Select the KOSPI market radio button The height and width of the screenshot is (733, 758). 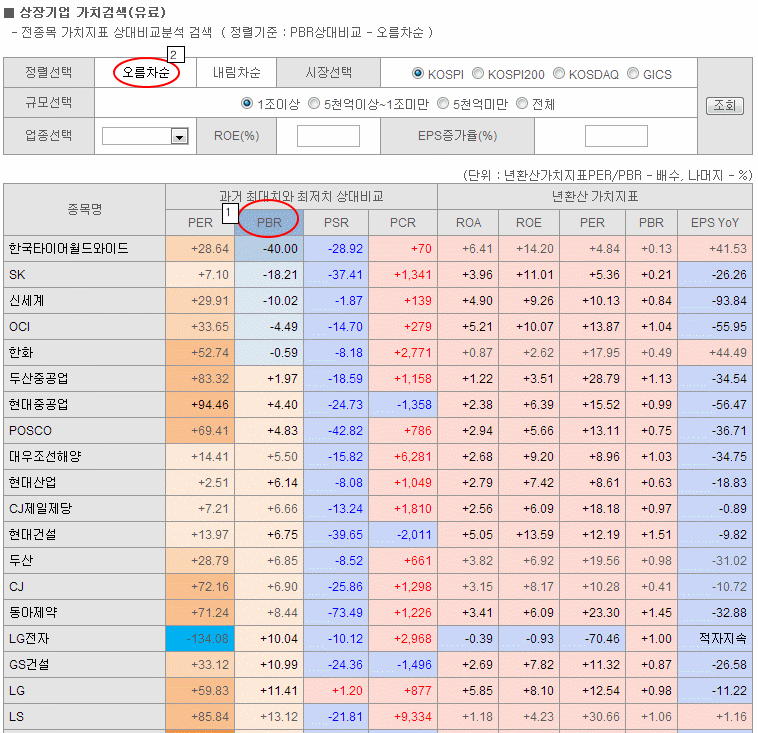pyautogui.click(x=418, y=73)
